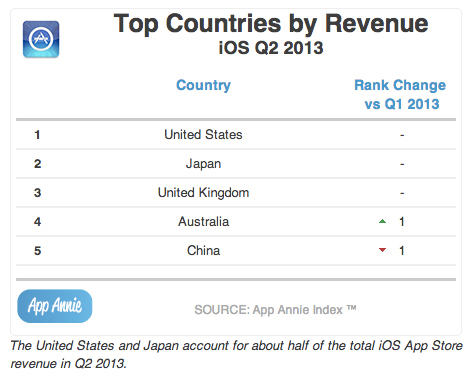This screenshot has height=374, width=473.
Task: Click the App Annie logo badge
Action: 55,306
